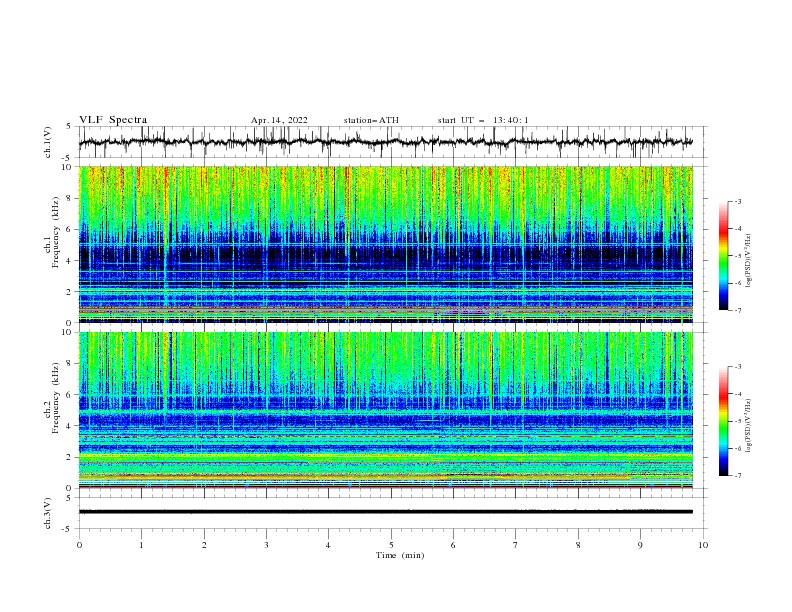Click the "-6" value on ch.2 colorbar
The height and width of the screenshot is (612, 792).
(x=738, y=448)
